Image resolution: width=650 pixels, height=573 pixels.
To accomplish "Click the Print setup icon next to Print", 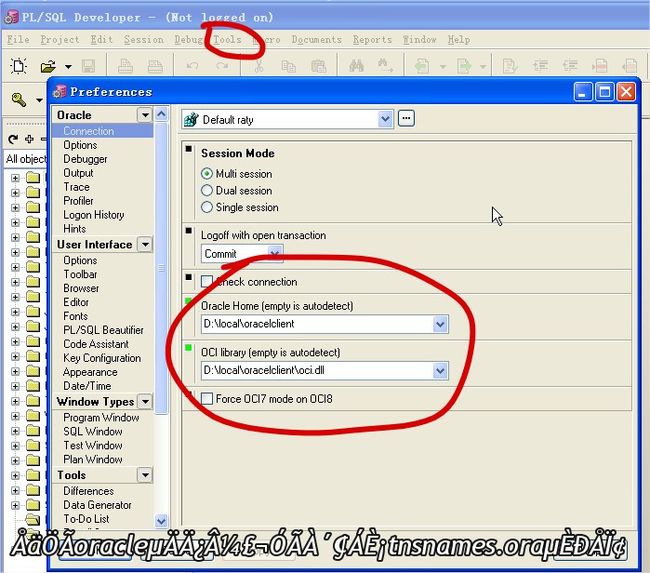I will pos(155,66).
